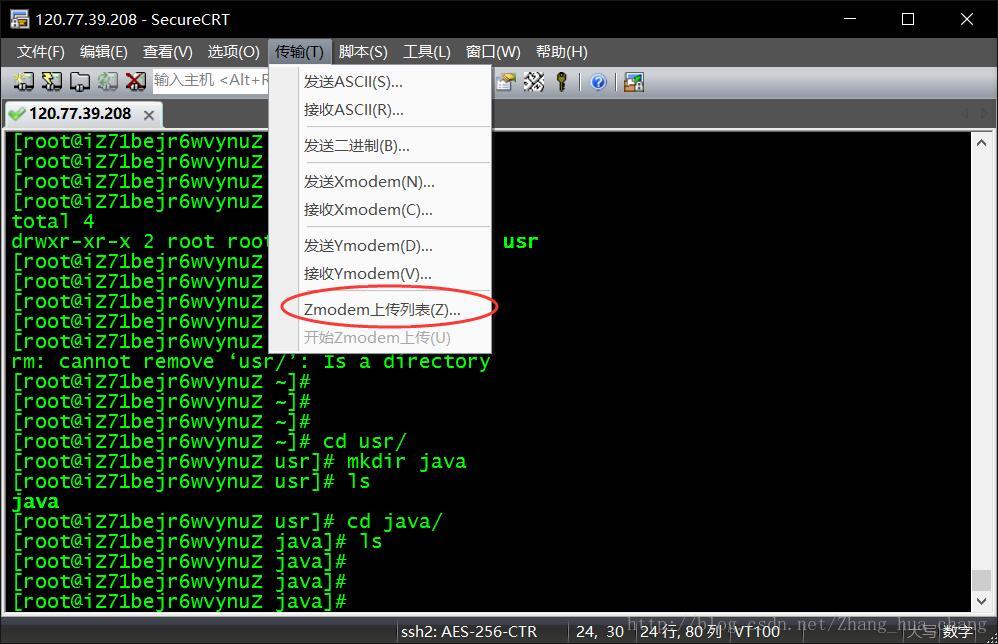Click the Quick Connect lightning icon
This screenshot has width=998, height=644.
coord(52,81)
